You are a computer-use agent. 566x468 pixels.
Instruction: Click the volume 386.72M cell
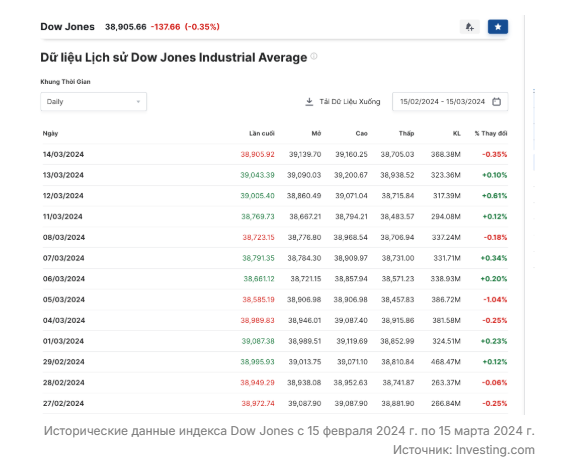pos(446,299)
